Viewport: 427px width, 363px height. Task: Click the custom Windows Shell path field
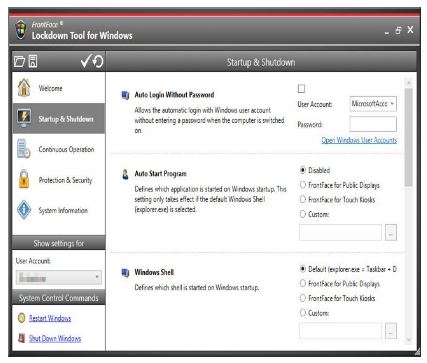(x=340, y=331)
